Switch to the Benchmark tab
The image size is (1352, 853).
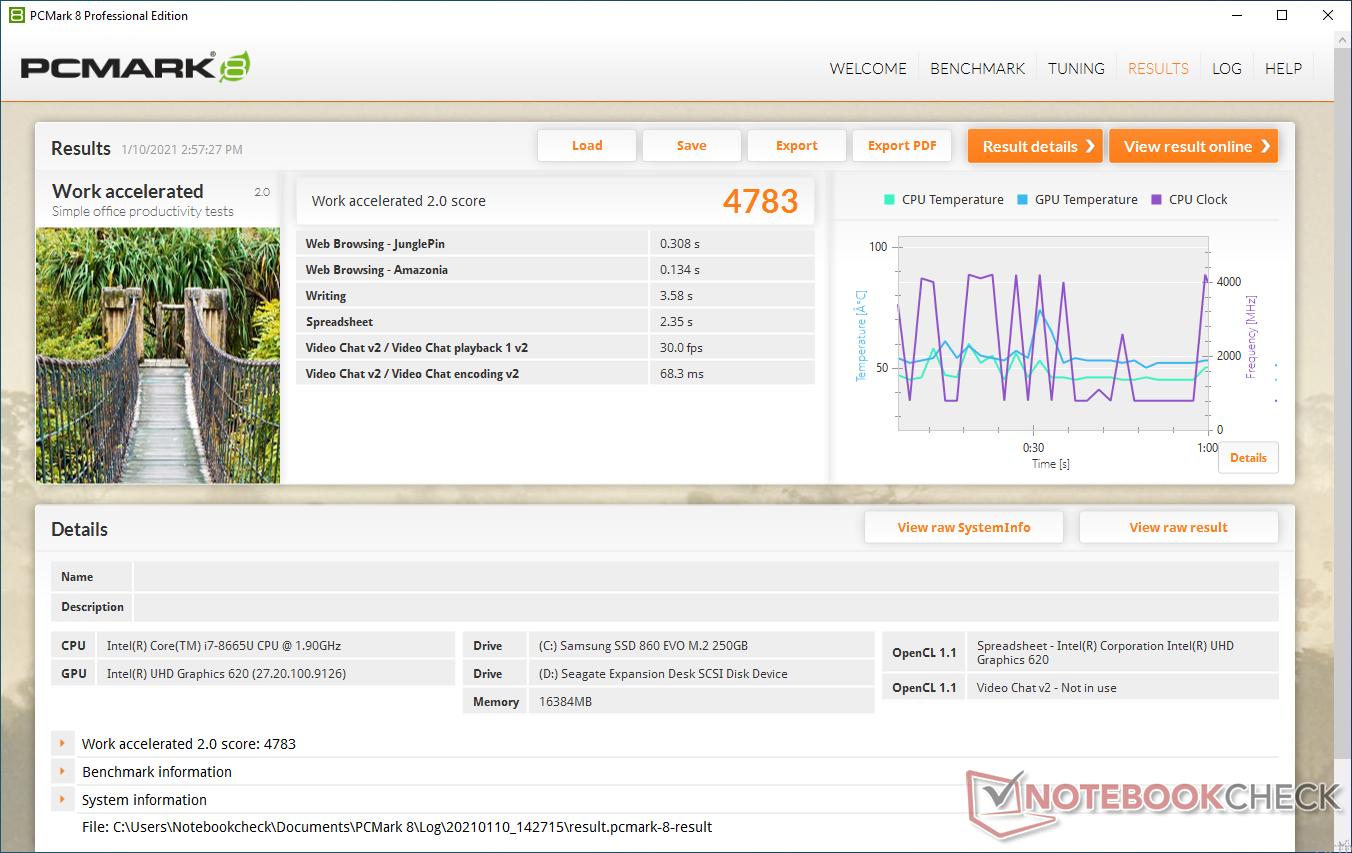coord(977,69)
